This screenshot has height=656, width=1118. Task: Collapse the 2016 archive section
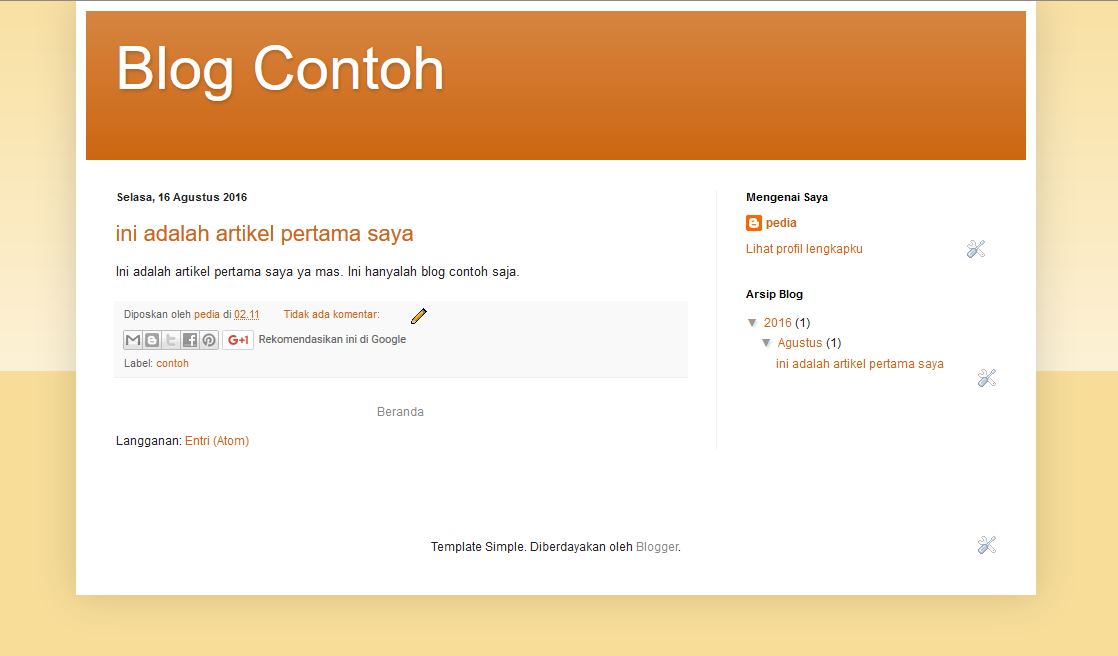tap(753, 323)
